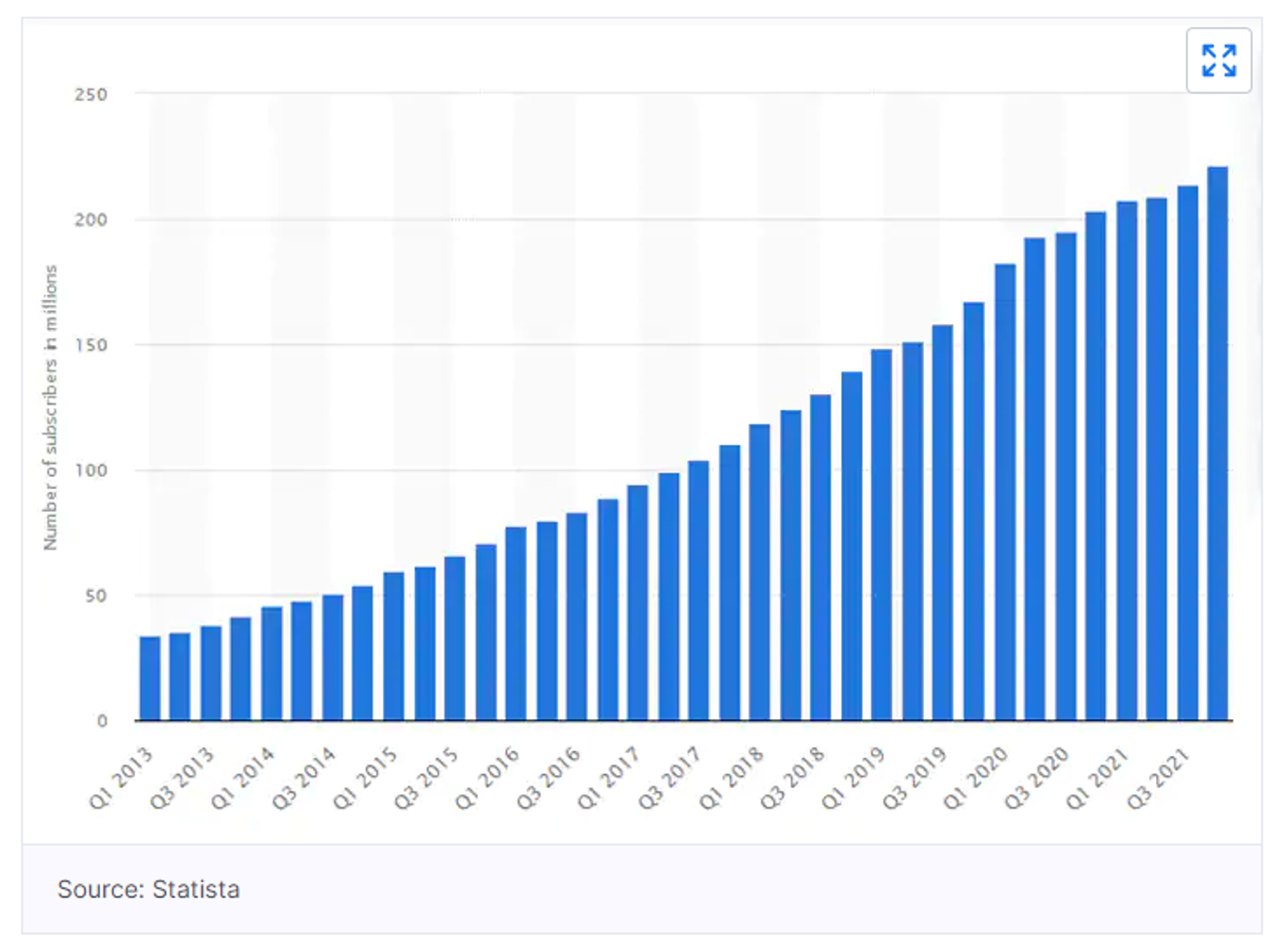Click the 100 value on the y-axis
Screen dimensions: 1286x952
point(91,470)
